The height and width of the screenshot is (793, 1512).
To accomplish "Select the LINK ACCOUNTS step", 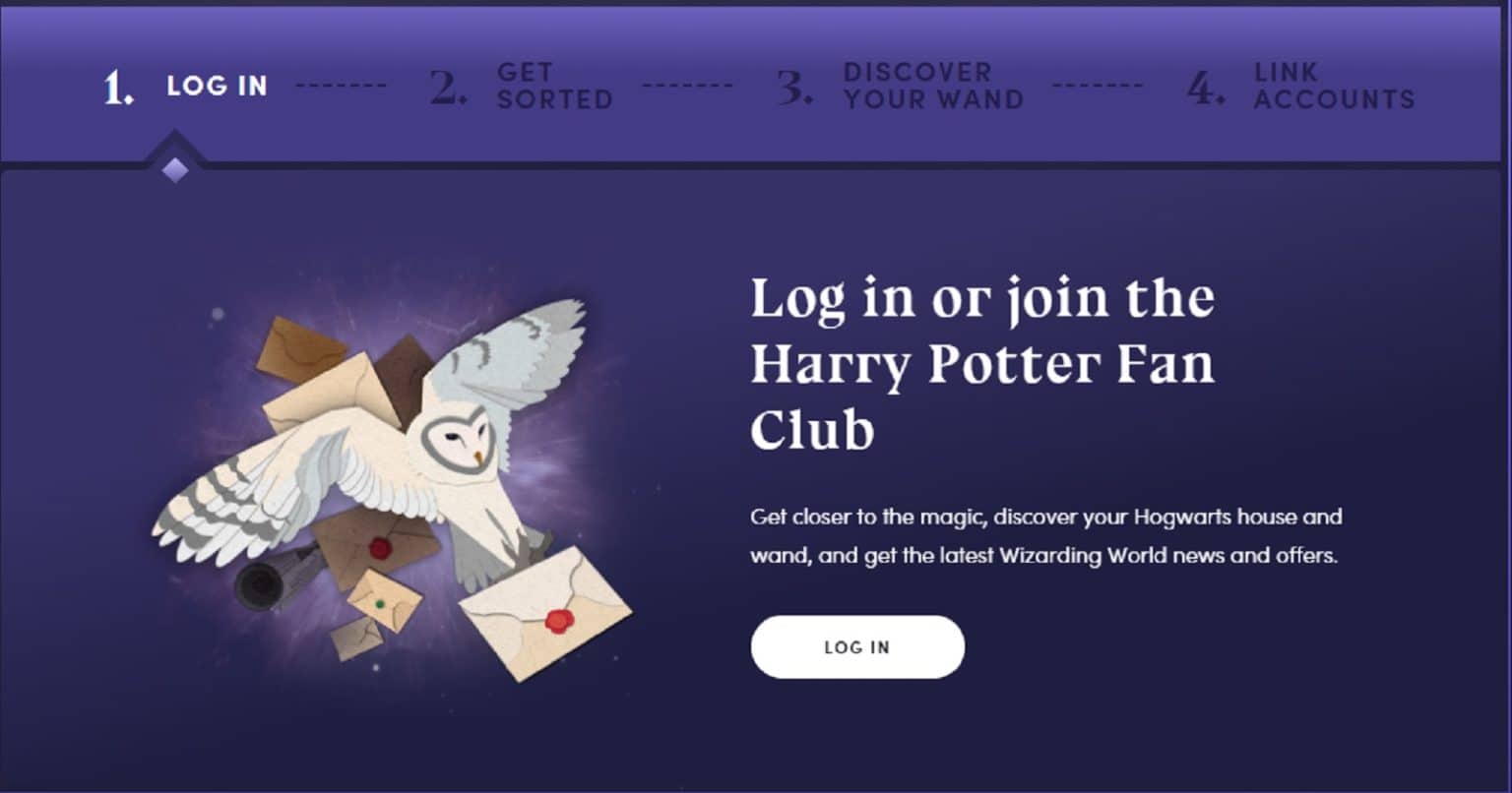I will click(x=1334, y=86).
